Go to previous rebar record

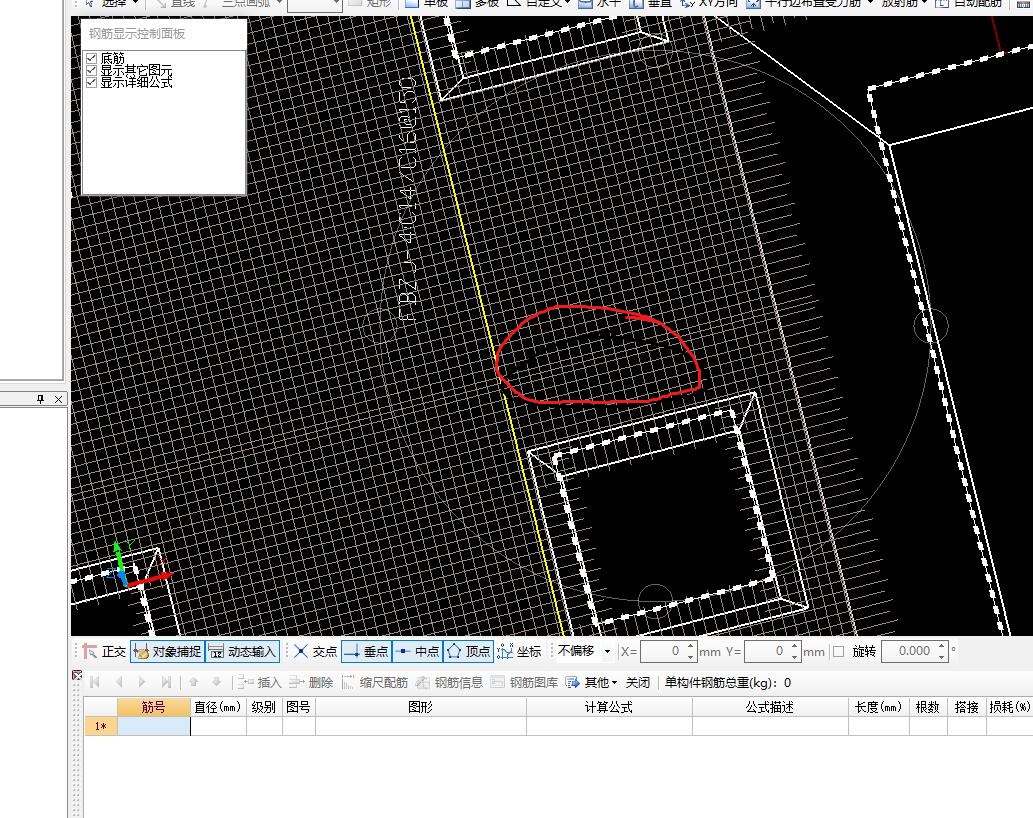(119, 682)
